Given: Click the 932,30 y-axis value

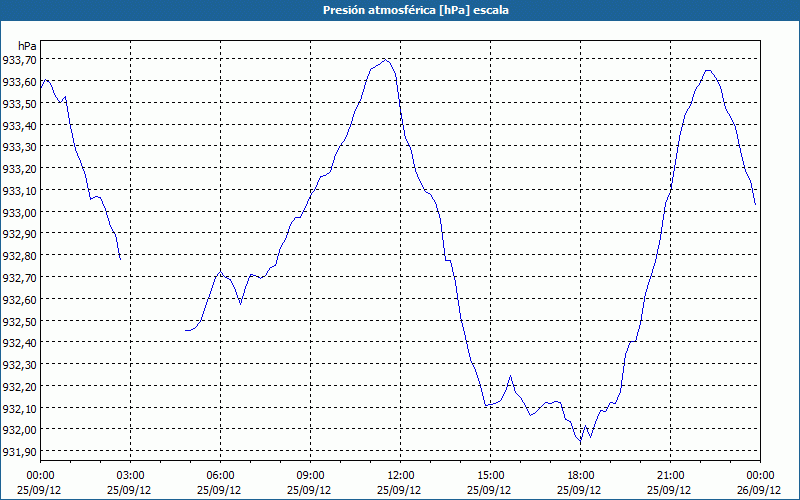Looking at the screenshot, I should (x=19, y=364).
